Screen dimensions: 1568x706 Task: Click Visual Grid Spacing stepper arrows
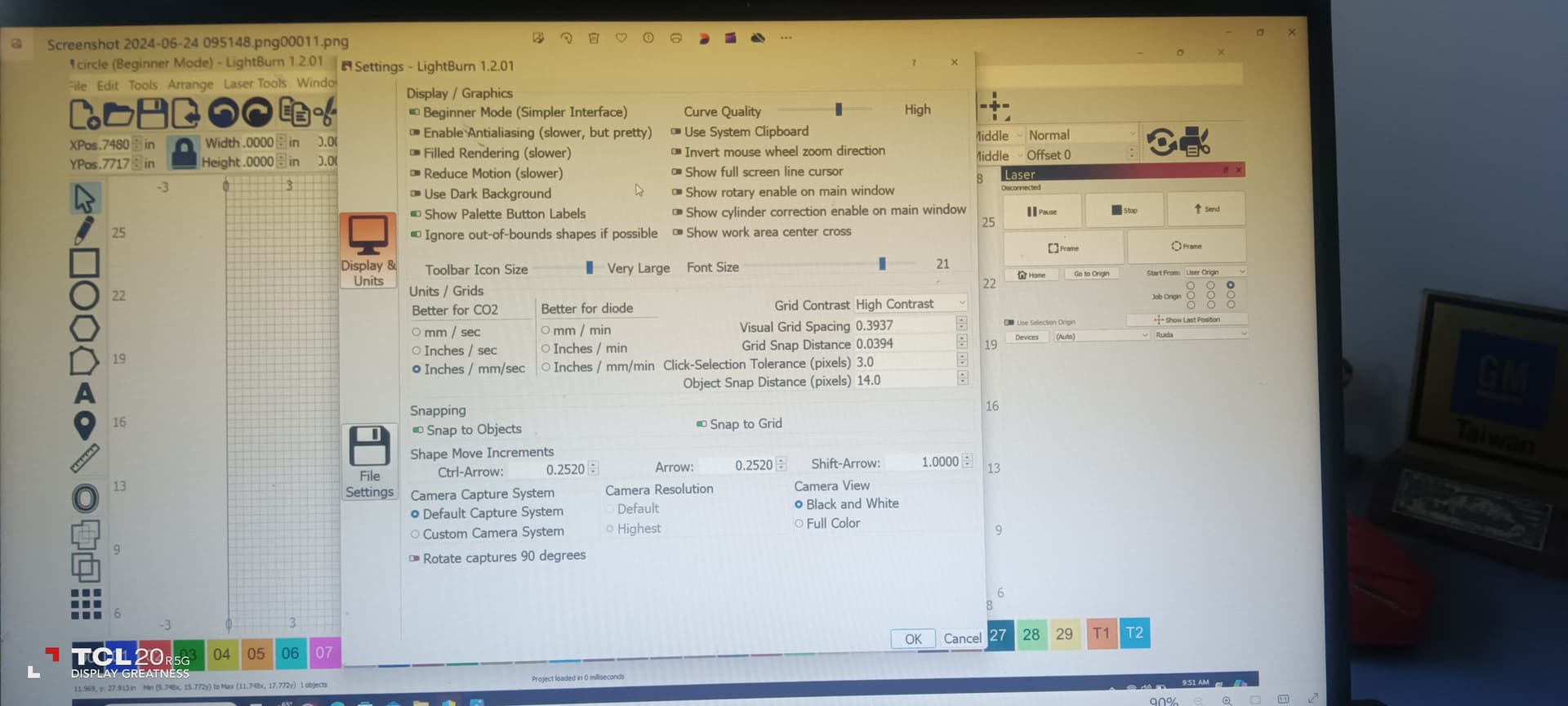coord(961,324)
